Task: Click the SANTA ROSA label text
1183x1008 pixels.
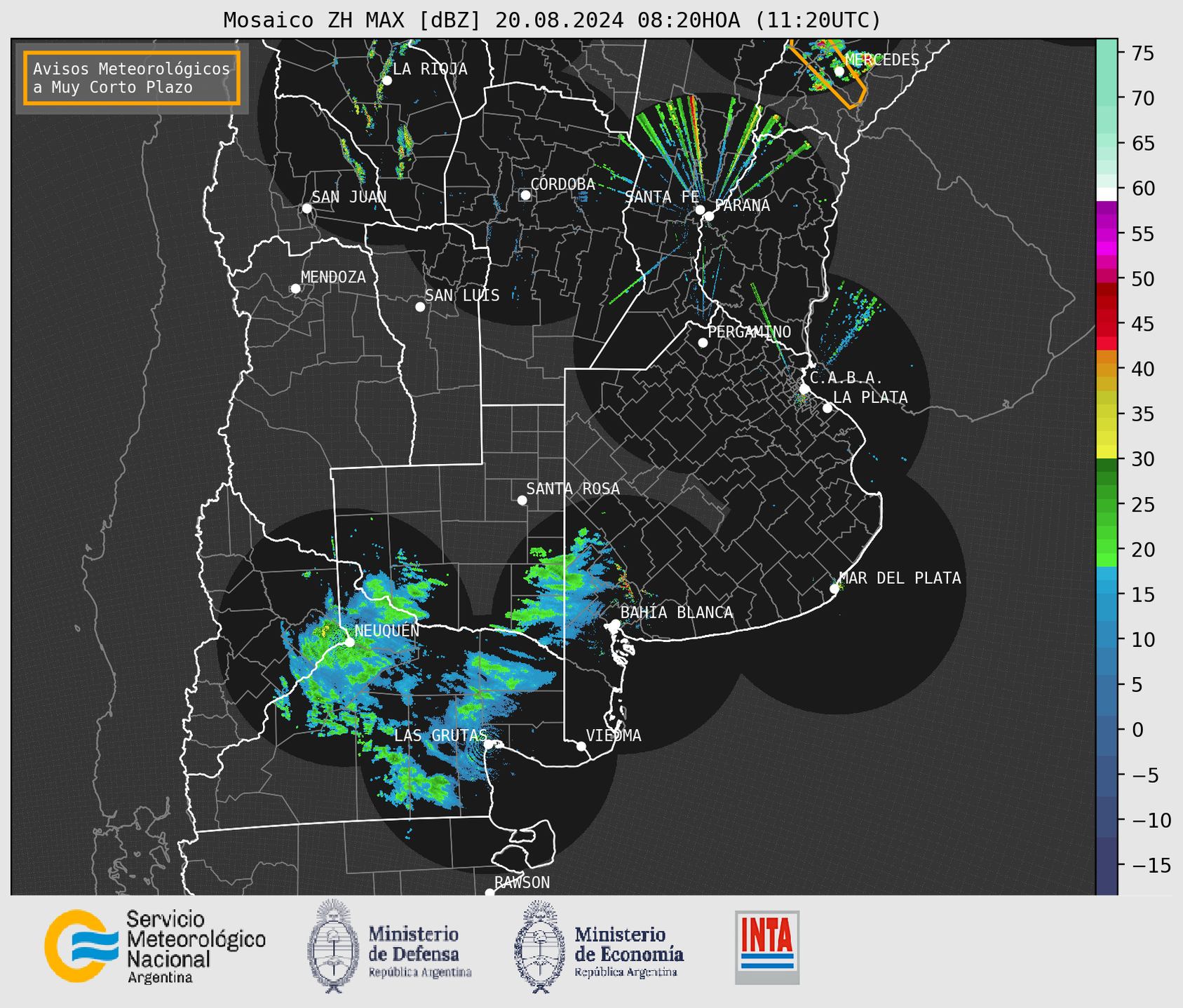Action: click(x=573, y=489)
